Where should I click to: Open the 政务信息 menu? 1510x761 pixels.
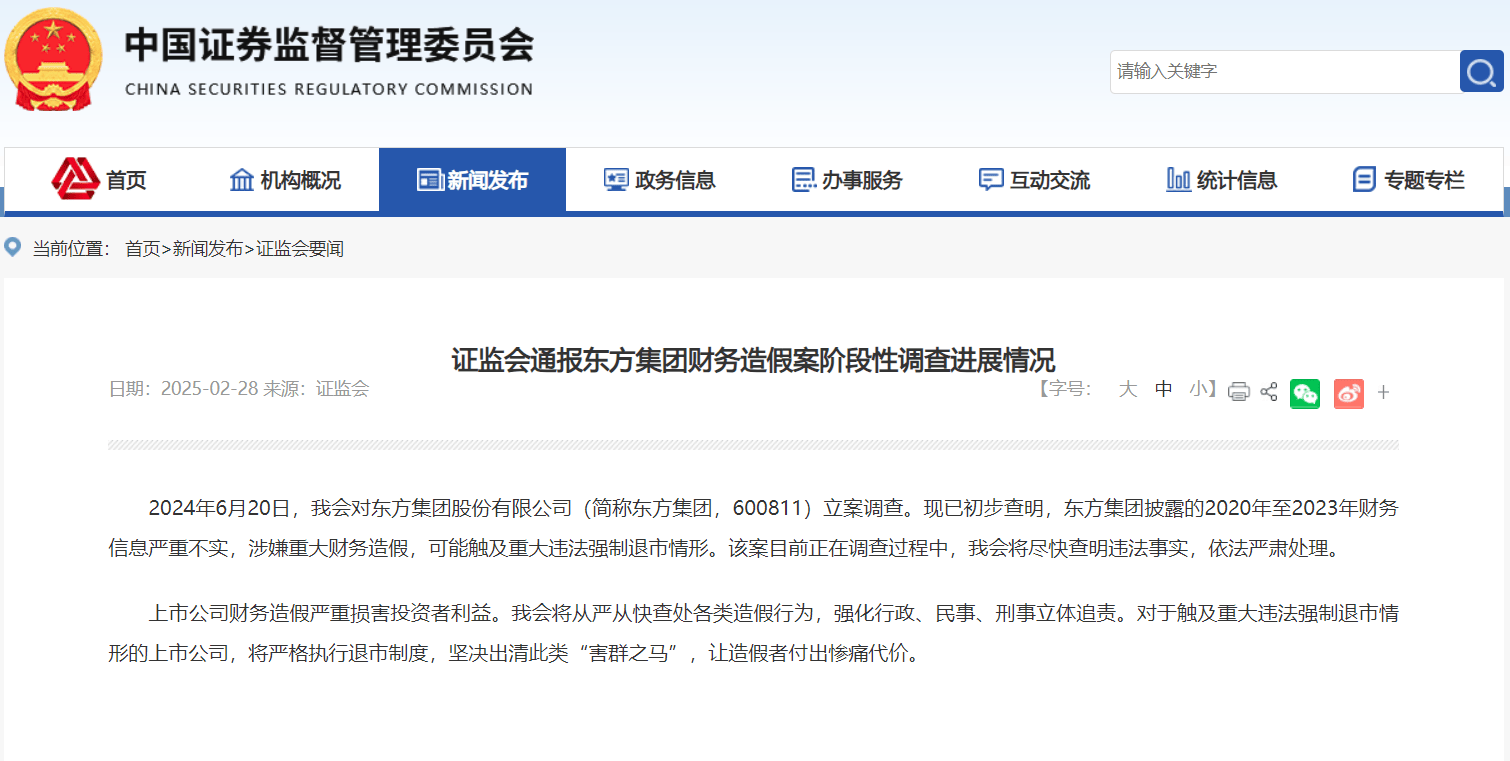coord(659,180)
